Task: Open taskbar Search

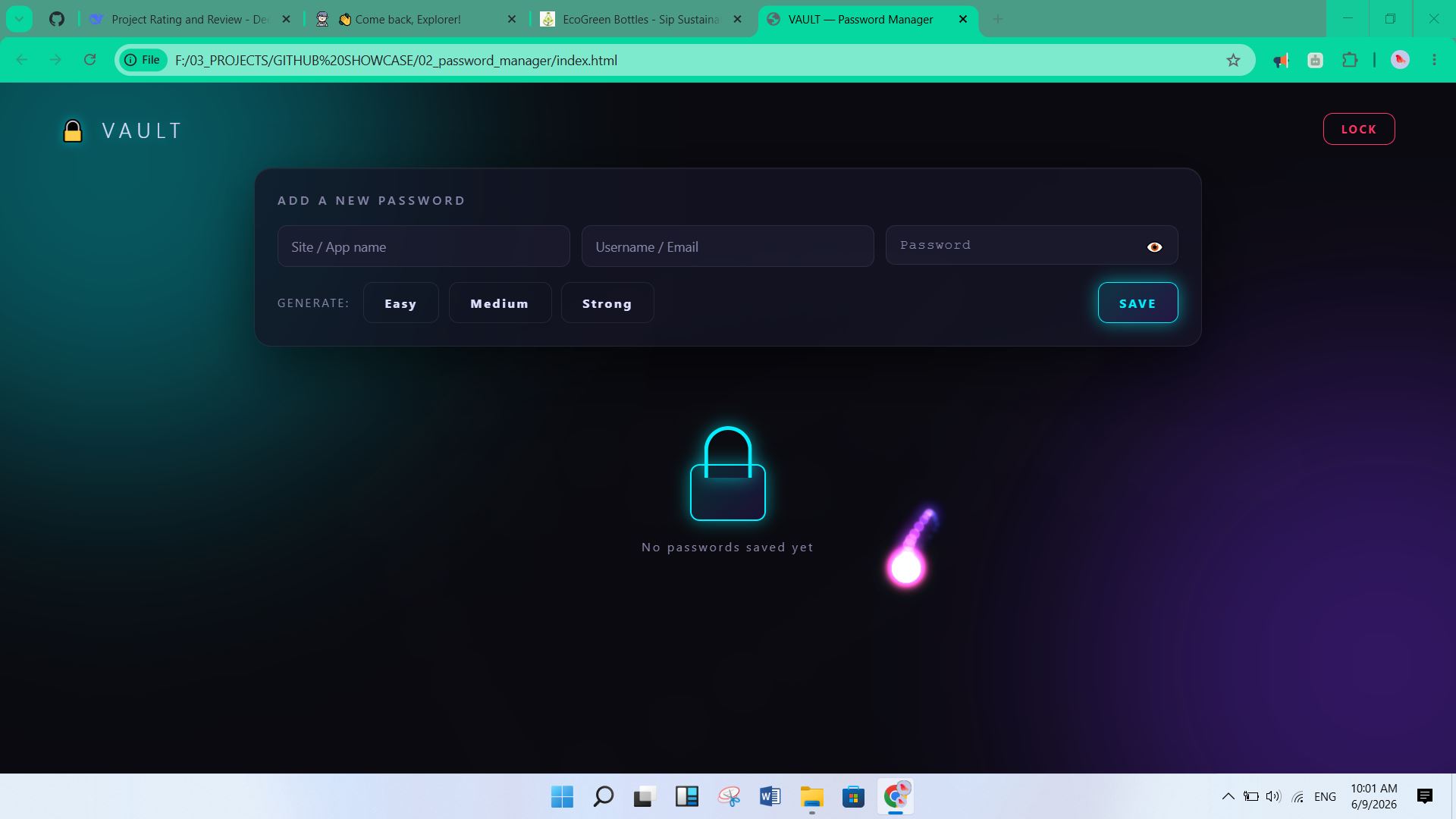Action: (603, 796)
